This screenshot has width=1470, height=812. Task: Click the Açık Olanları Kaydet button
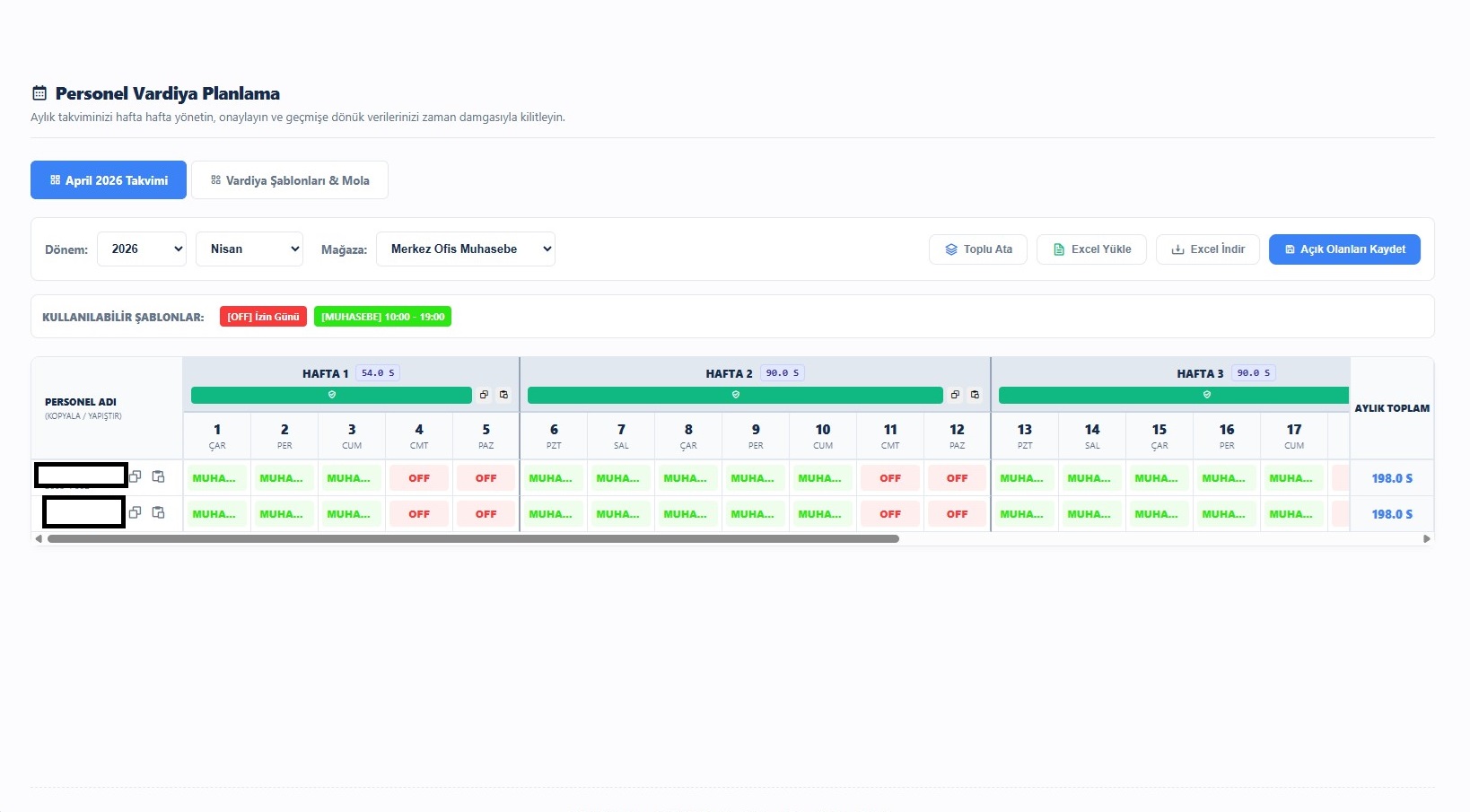(x=1344, y=249)
